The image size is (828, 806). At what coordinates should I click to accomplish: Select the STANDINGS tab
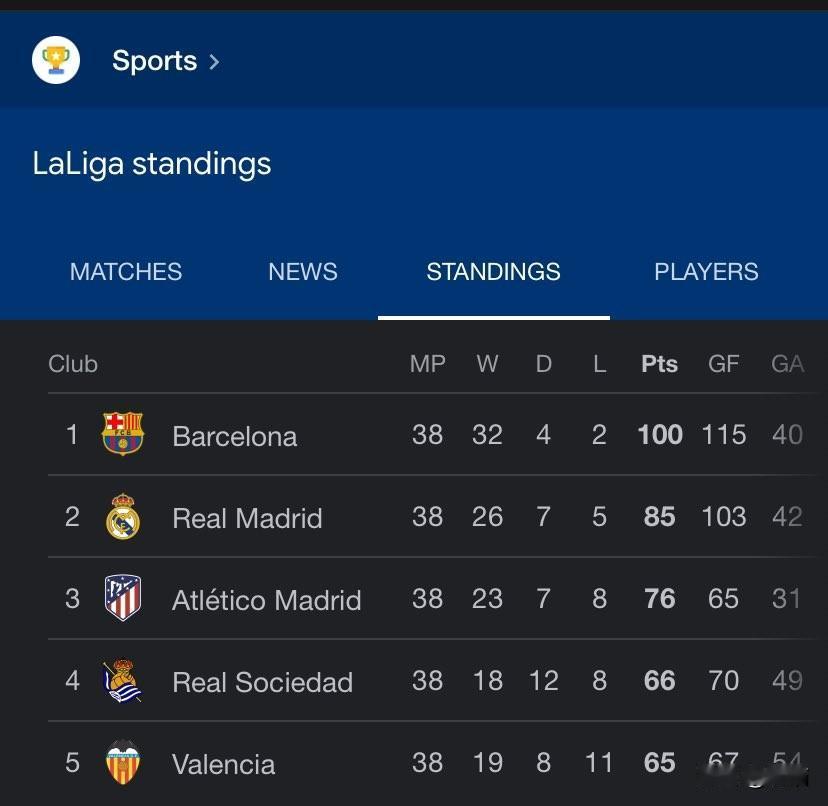point(493,272)
